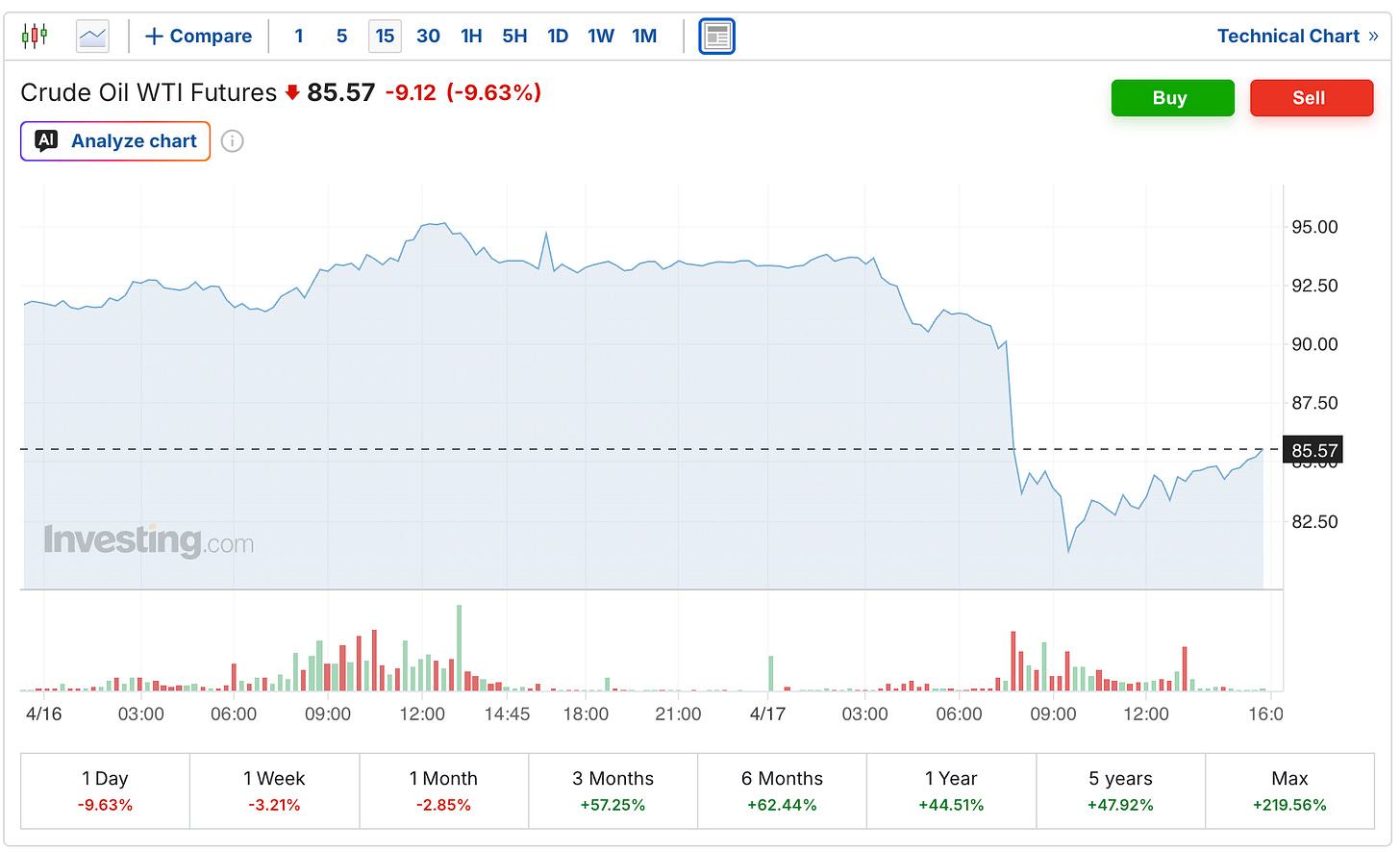Click the red Sell button
Screen dimensions: 1400x852
(1312, 98)
